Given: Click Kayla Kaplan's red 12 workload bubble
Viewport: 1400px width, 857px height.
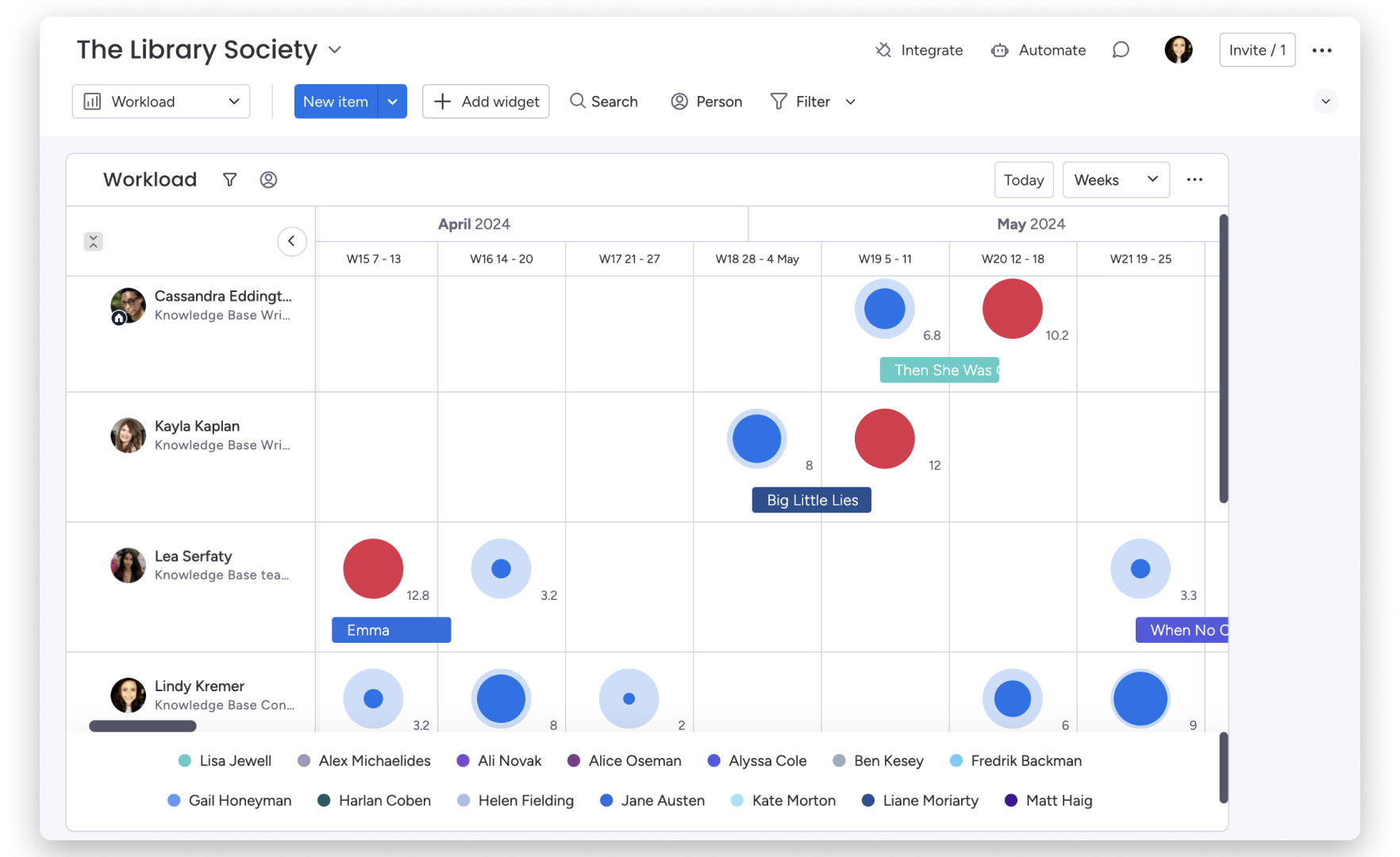Looking at the screenshot, I should click(x=884, y=439).
